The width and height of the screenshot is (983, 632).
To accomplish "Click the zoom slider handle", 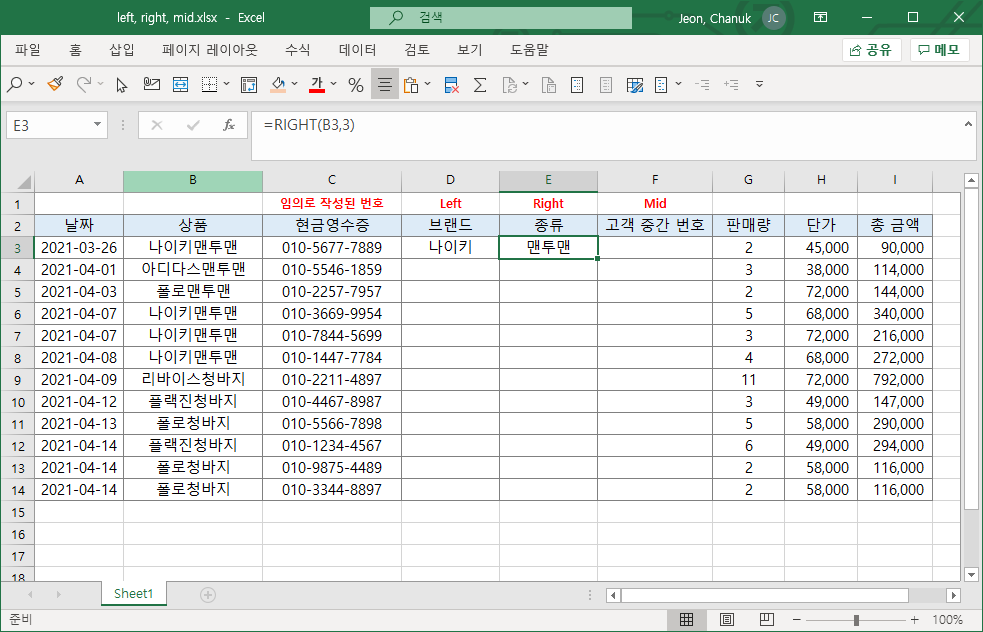I will (x=856, y=619).
